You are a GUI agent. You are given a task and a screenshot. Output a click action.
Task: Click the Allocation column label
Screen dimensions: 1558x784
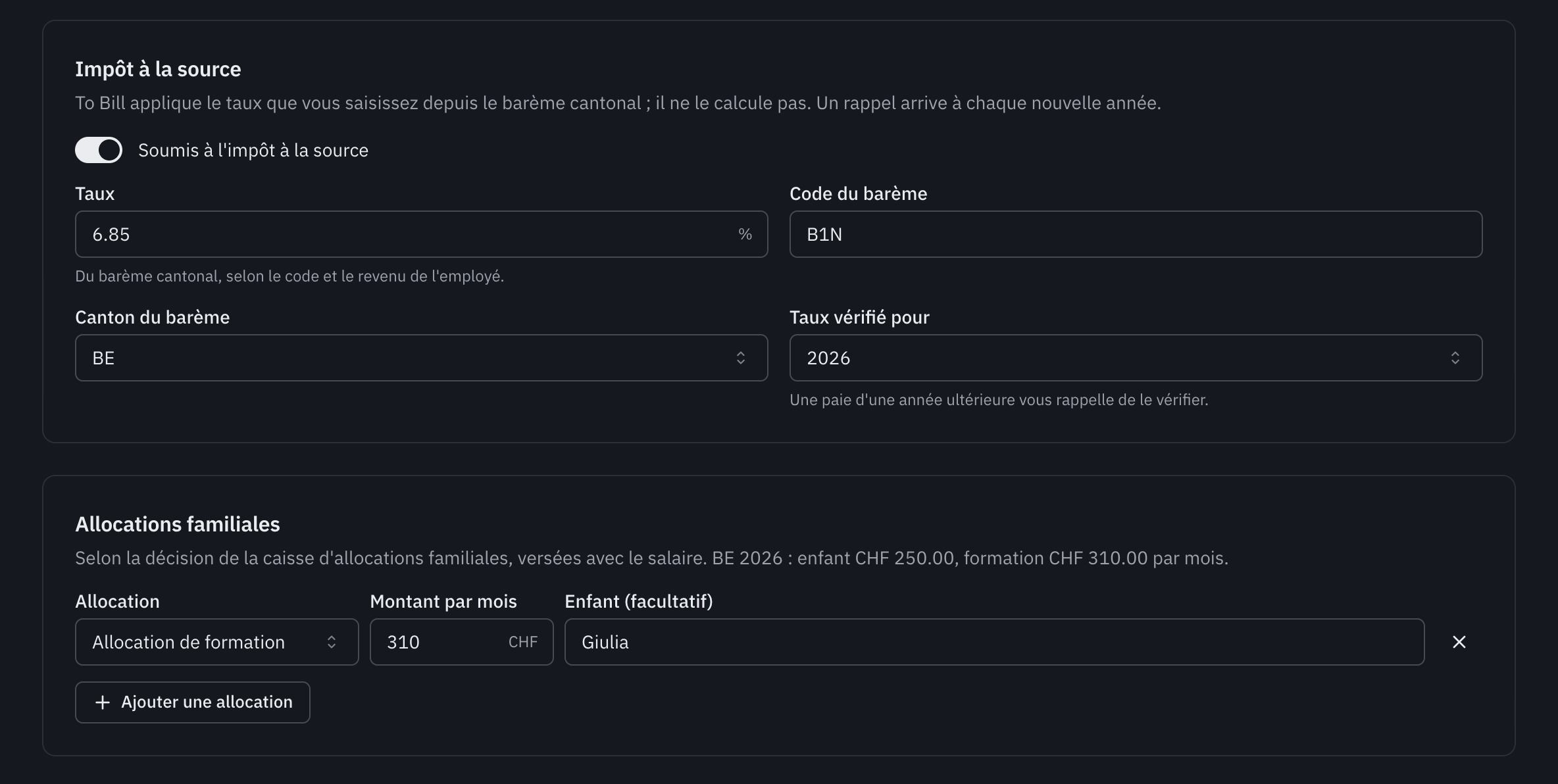pos(117,601)
